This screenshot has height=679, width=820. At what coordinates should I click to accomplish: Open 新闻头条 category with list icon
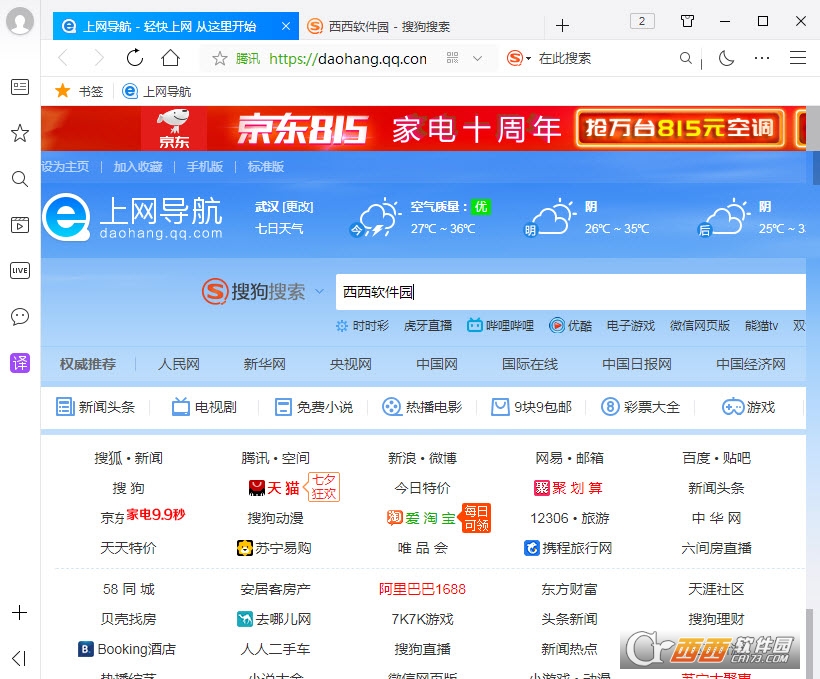(96, 406)
